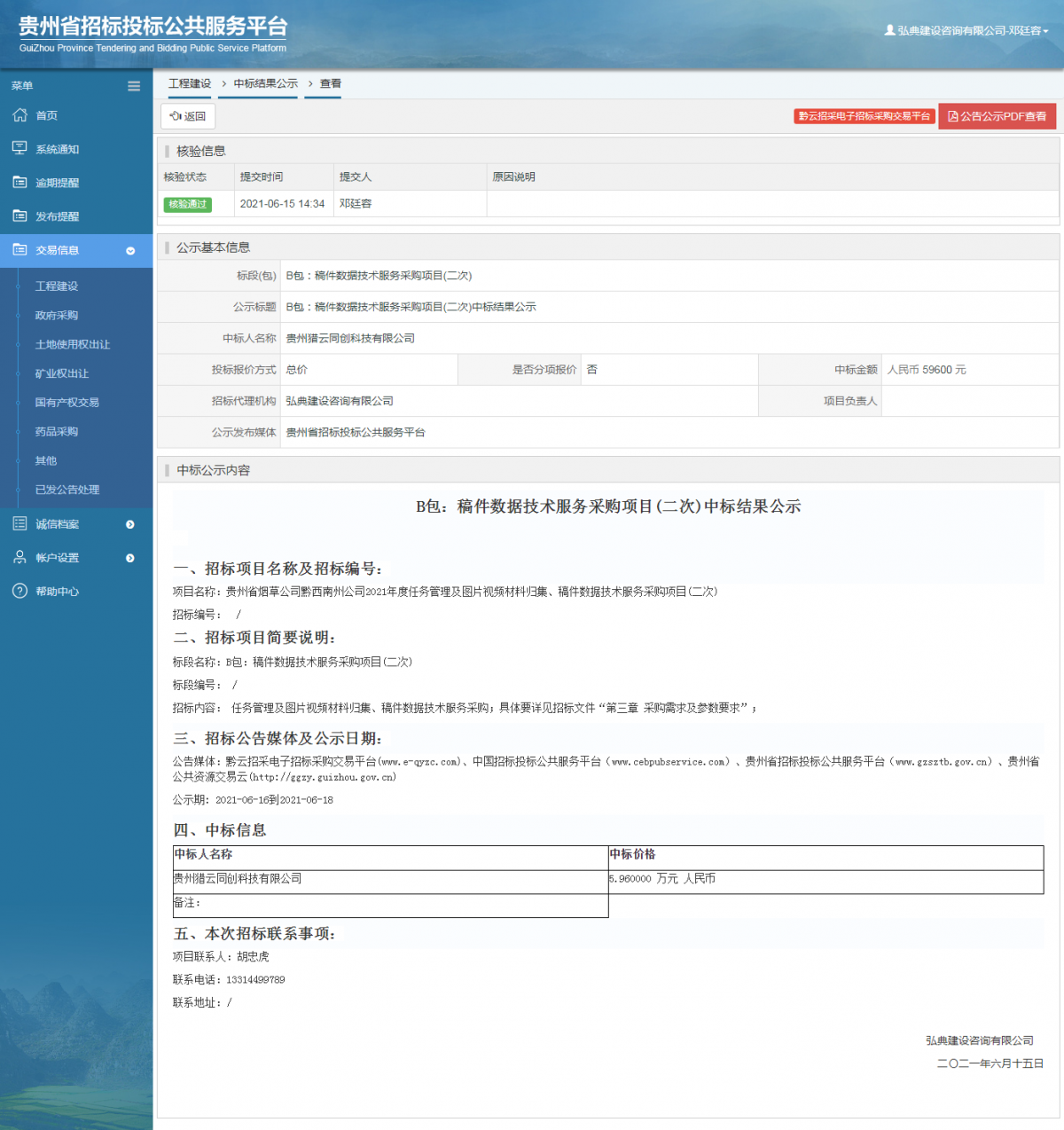The width and height of the screenshot is (1064, 1130).
Task: Click contact name 胡忠虎
Action: click(253, 957)
